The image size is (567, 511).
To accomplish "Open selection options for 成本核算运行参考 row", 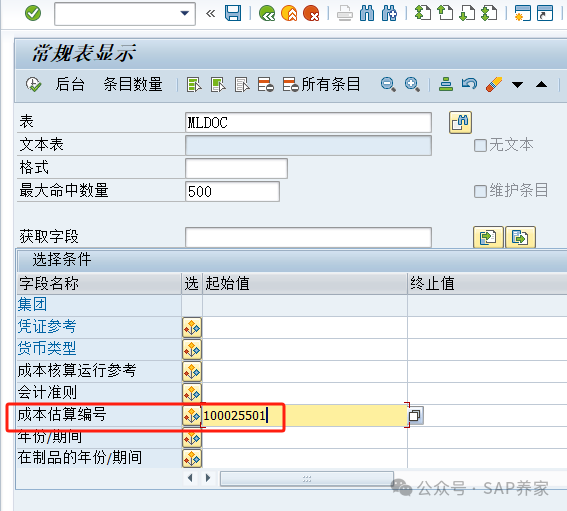I will 192,372.
